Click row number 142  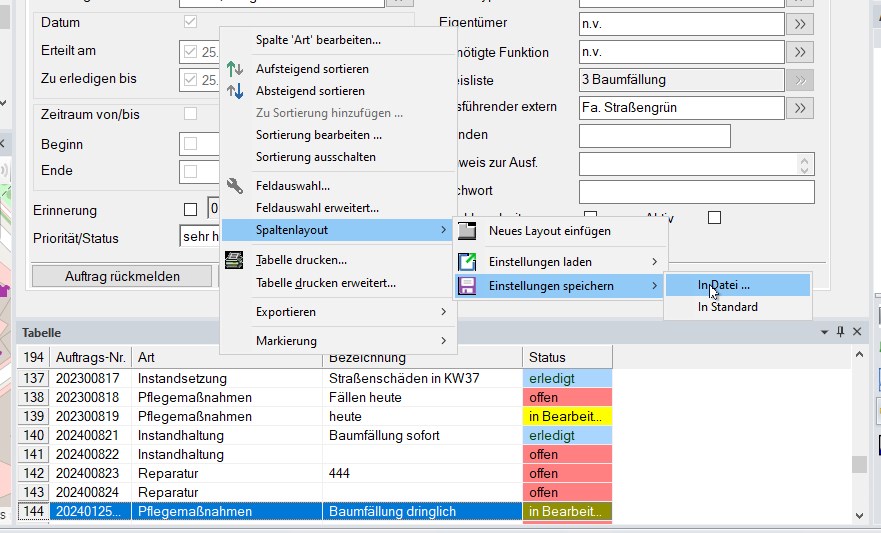34,473
